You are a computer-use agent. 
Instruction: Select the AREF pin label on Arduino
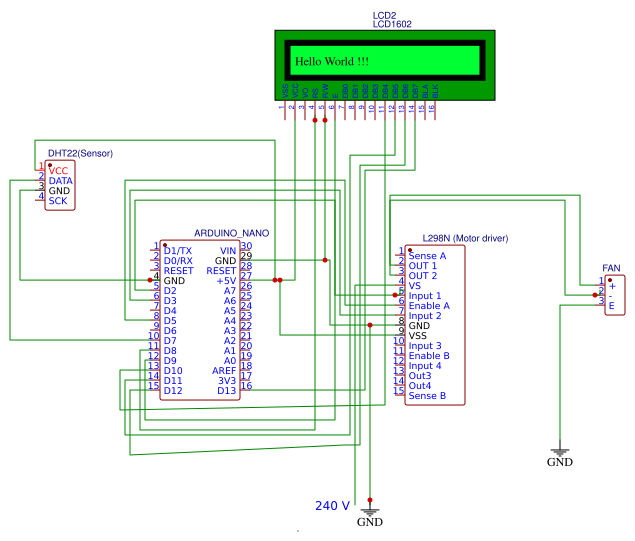point(224,371)
